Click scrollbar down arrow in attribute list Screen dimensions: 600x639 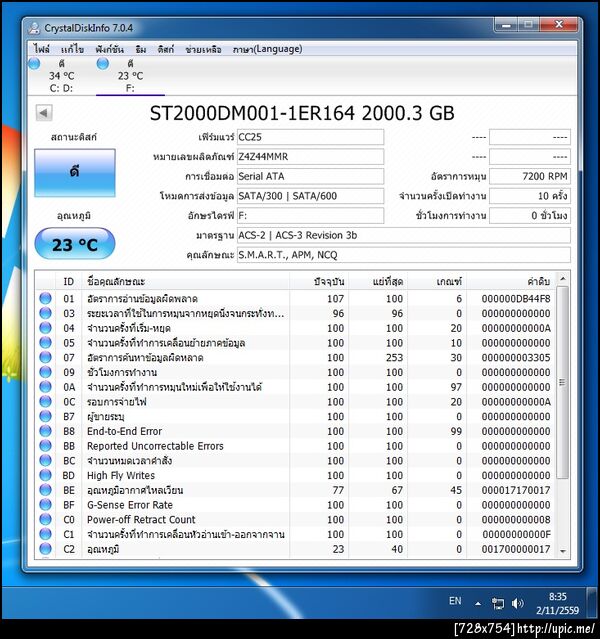coord(563,551)
